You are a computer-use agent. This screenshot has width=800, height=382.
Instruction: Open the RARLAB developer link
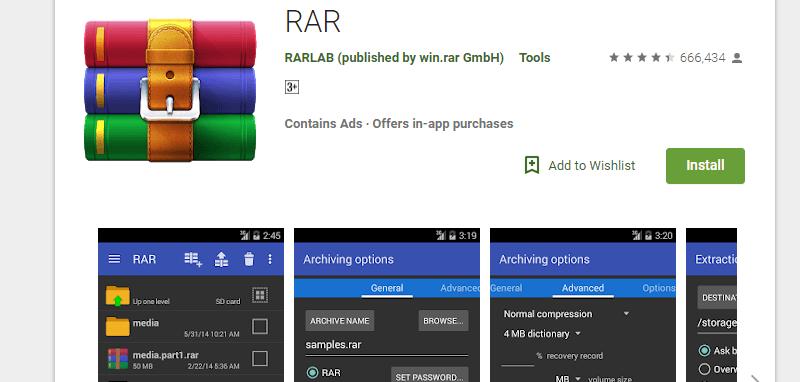[394, 58]
